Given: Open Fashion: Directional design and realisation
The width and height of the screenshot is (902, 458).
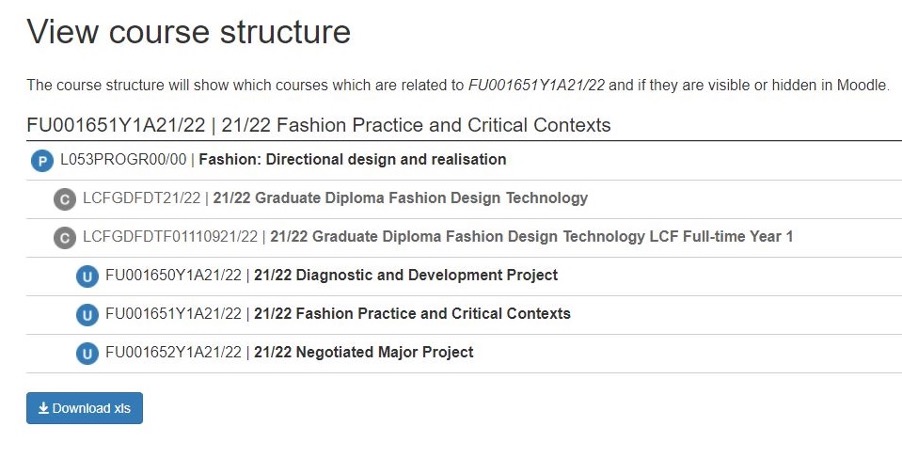Looking at the screenshot, I should pos(352,159).
